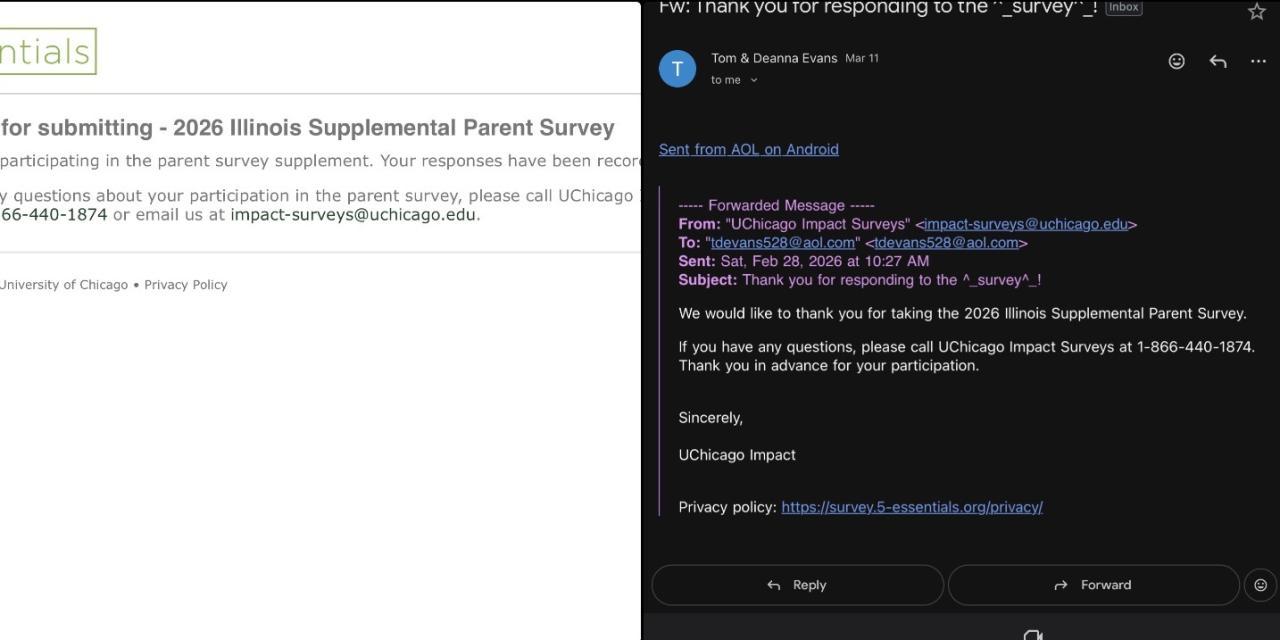Open "Sent from AOL on Android" link
This screenshot has width=1280, height=640.
(x=748, y=149)
